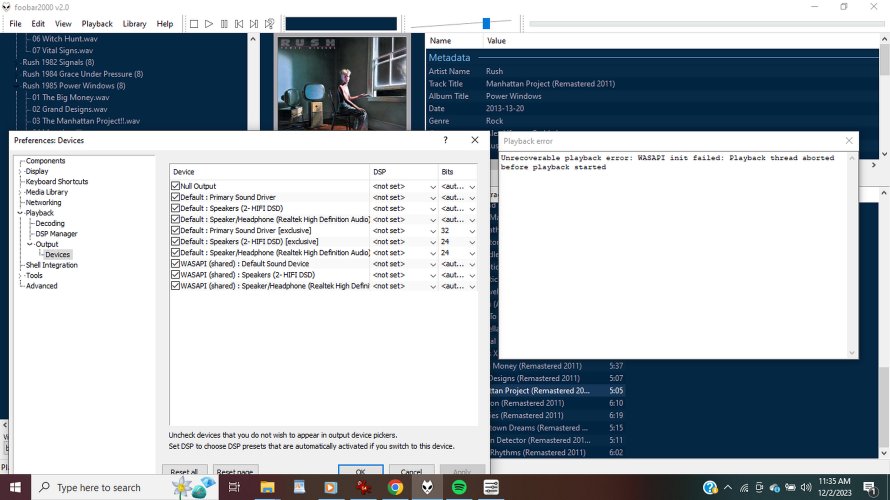Uncheck Default : Primary Sound Driver device
Image resolution: width=890 pixels, height=500 pixels.
[175, 197]
